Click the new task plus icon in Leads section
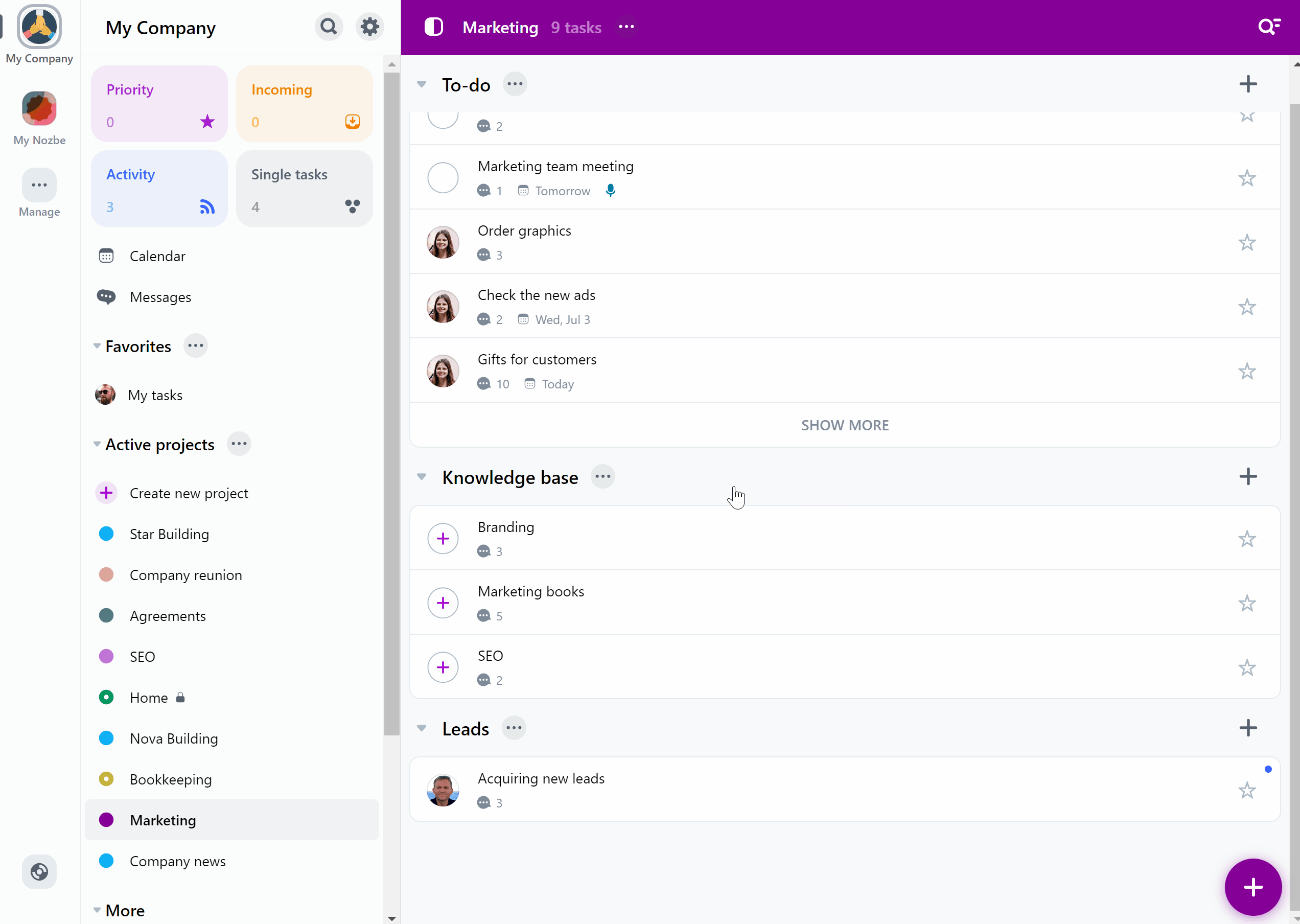The width and height of the screenshot is (1300, 924). (x=1248, y=728)
